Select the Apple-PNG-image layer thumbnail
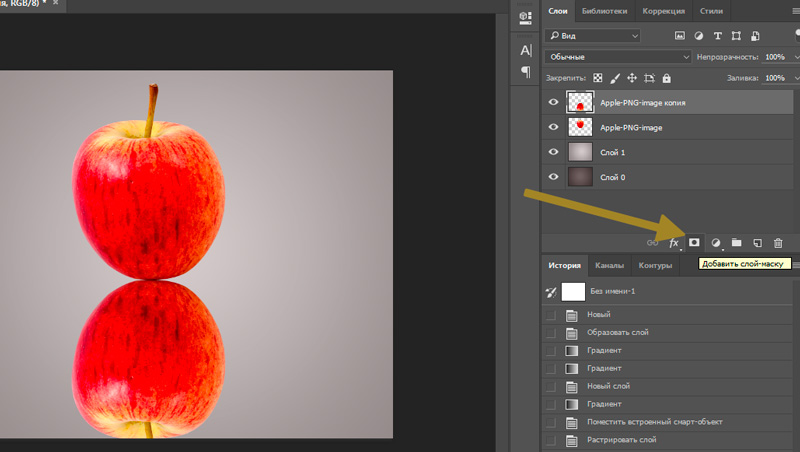Image resolution: width=800 pixels, height=452 pixels. click(x=580, y=127)
